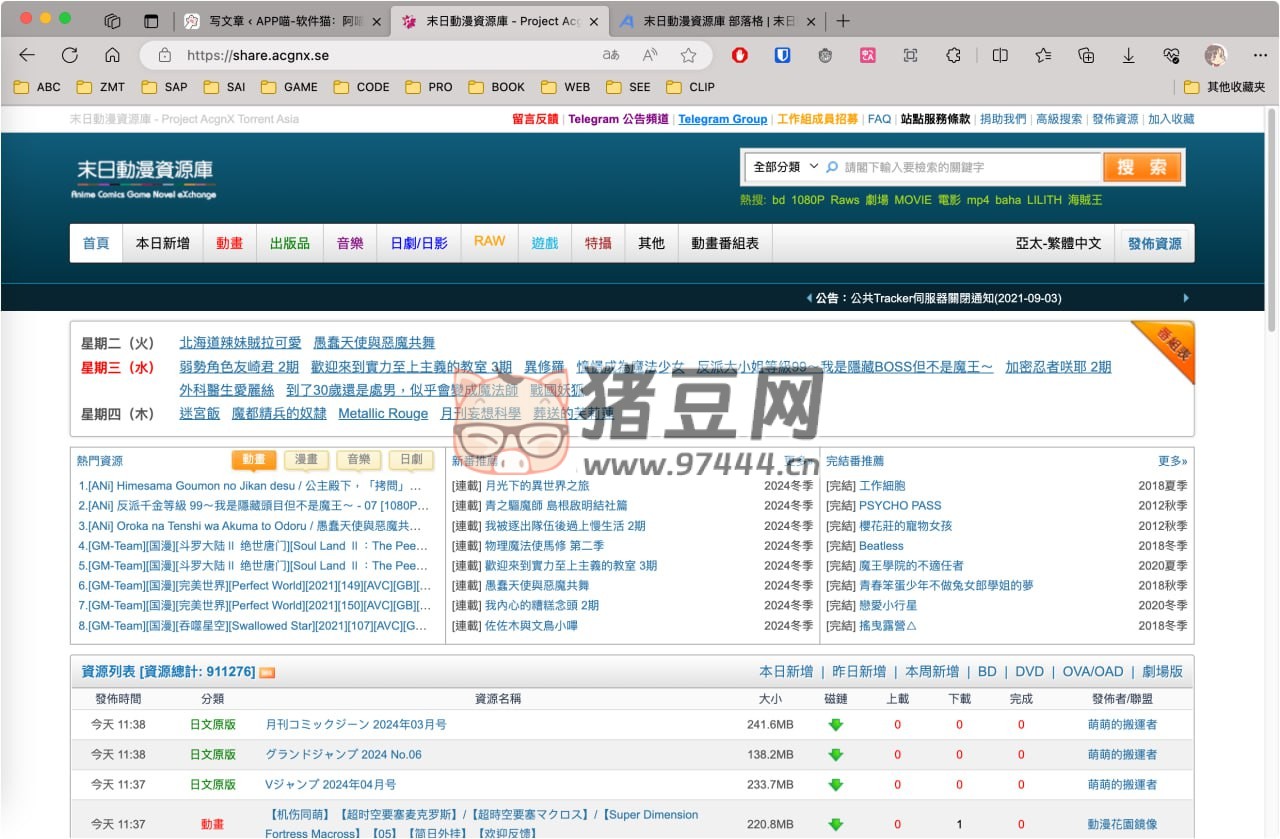Image resolution: width=1280 pixels, height=839 pixels.
Task: Open the browser Collections icon
Action: tap(1086, 57)
